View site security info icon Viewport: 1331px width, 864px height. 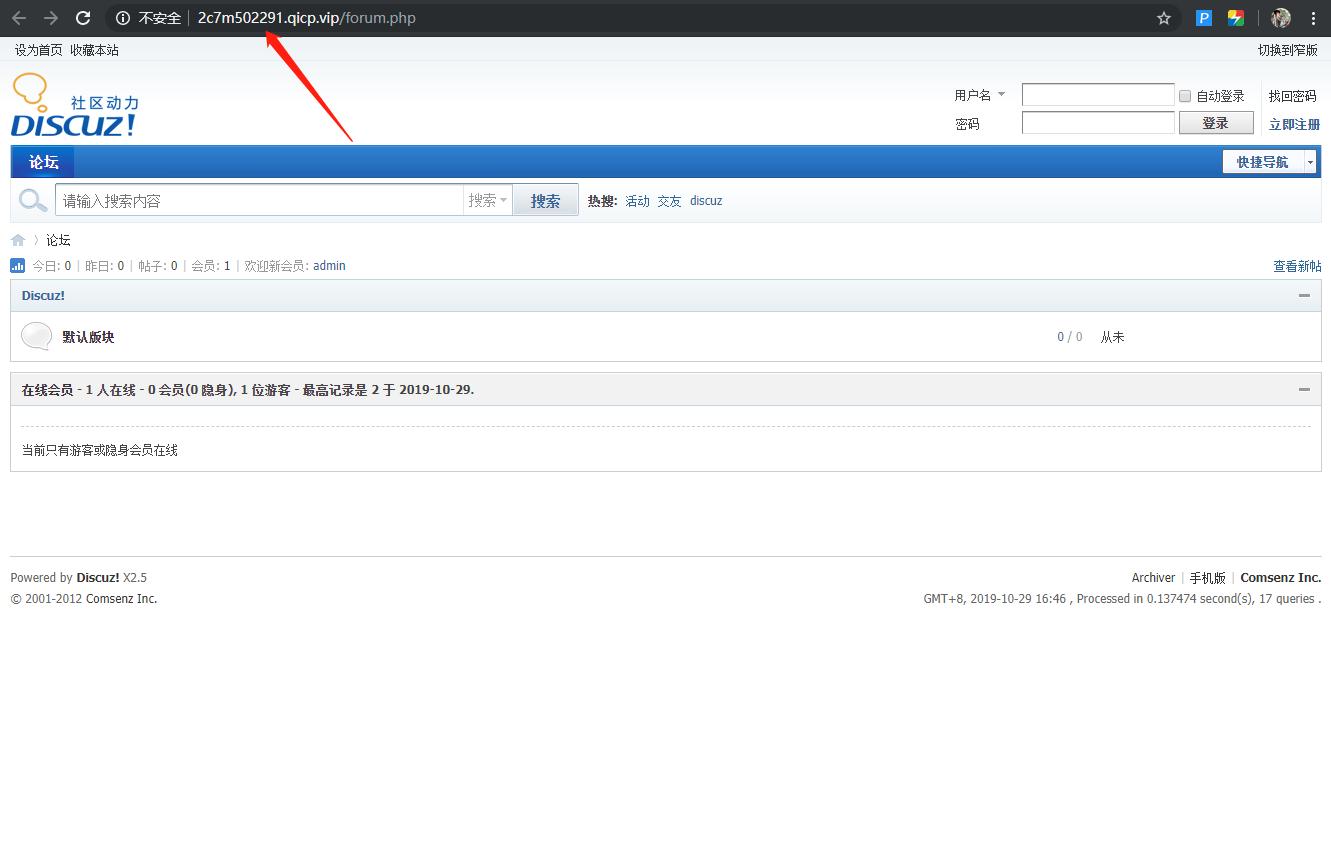123,18
